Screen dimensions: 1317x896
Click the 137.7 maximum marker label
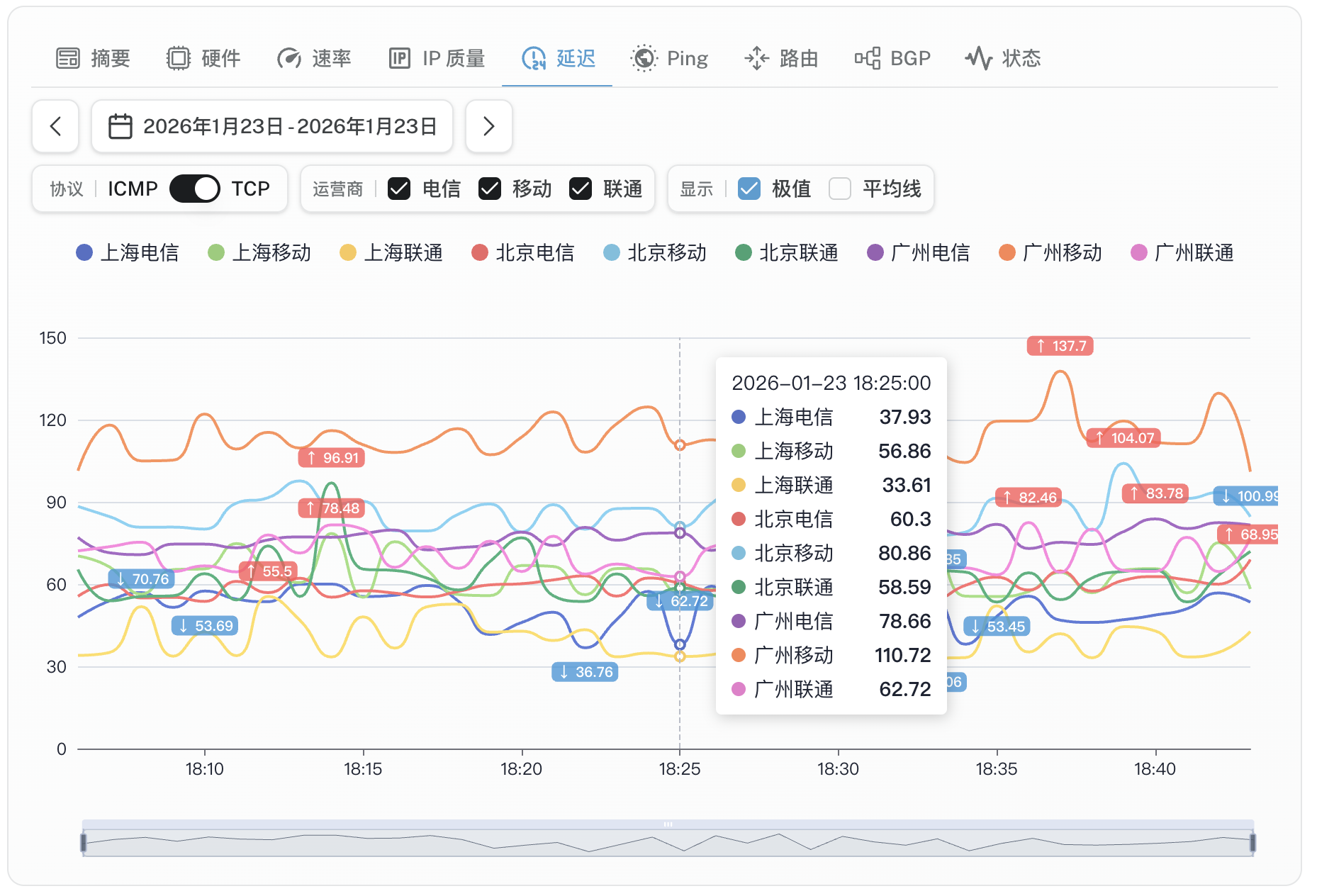coord(1060,346)
